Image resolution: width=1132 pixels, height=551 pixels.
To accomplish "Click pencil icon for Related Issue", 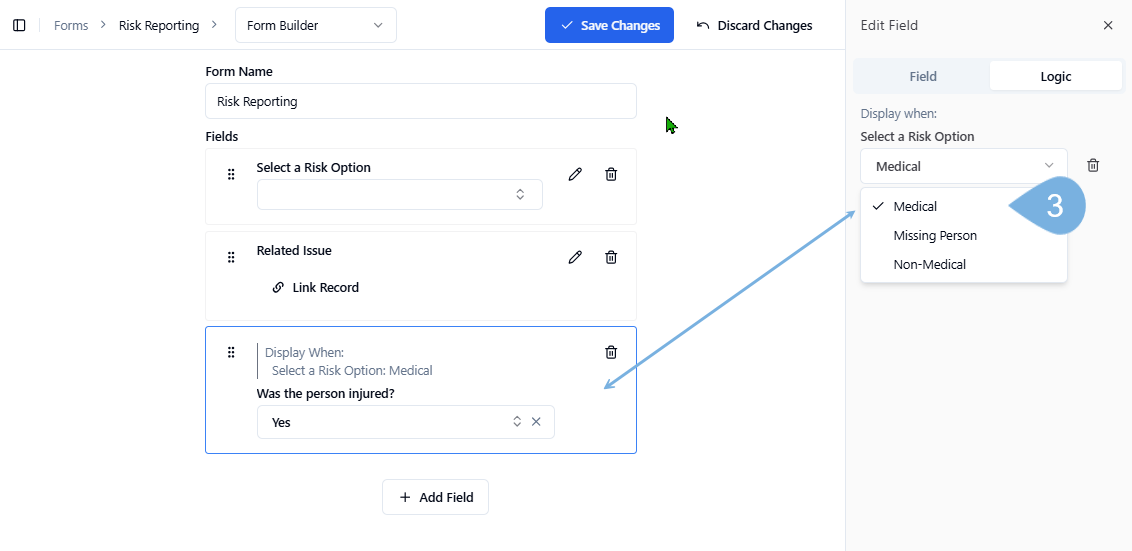I will pyautogui.click(x=575, y=257).
